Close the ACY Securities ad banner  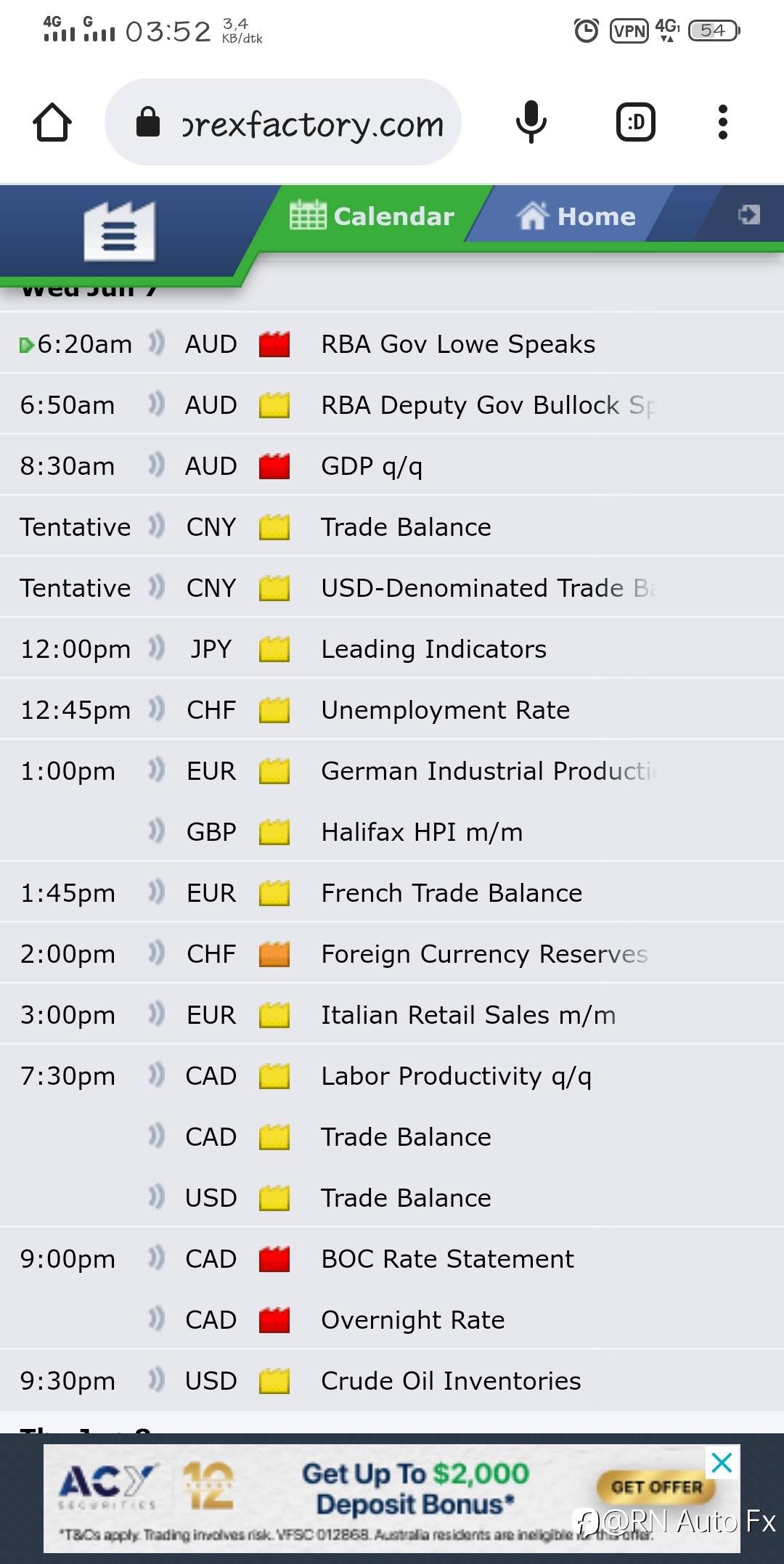click(722, 1463)
